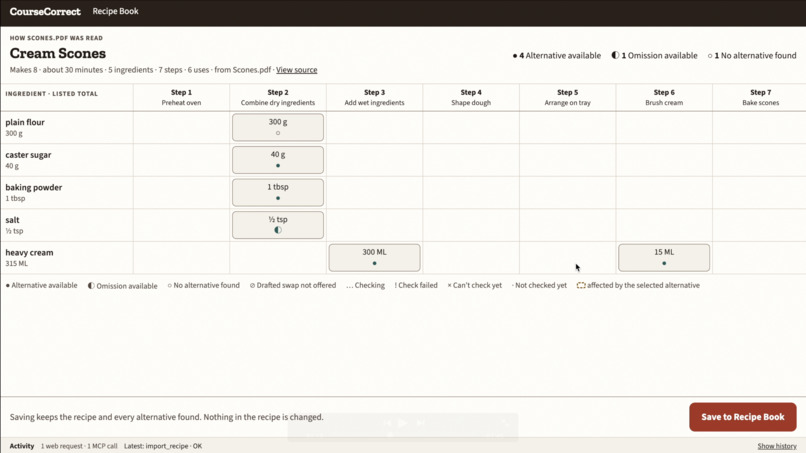Click the CourseCorrect logo
This screenshot has width=806, height=453.
point(45,11)
